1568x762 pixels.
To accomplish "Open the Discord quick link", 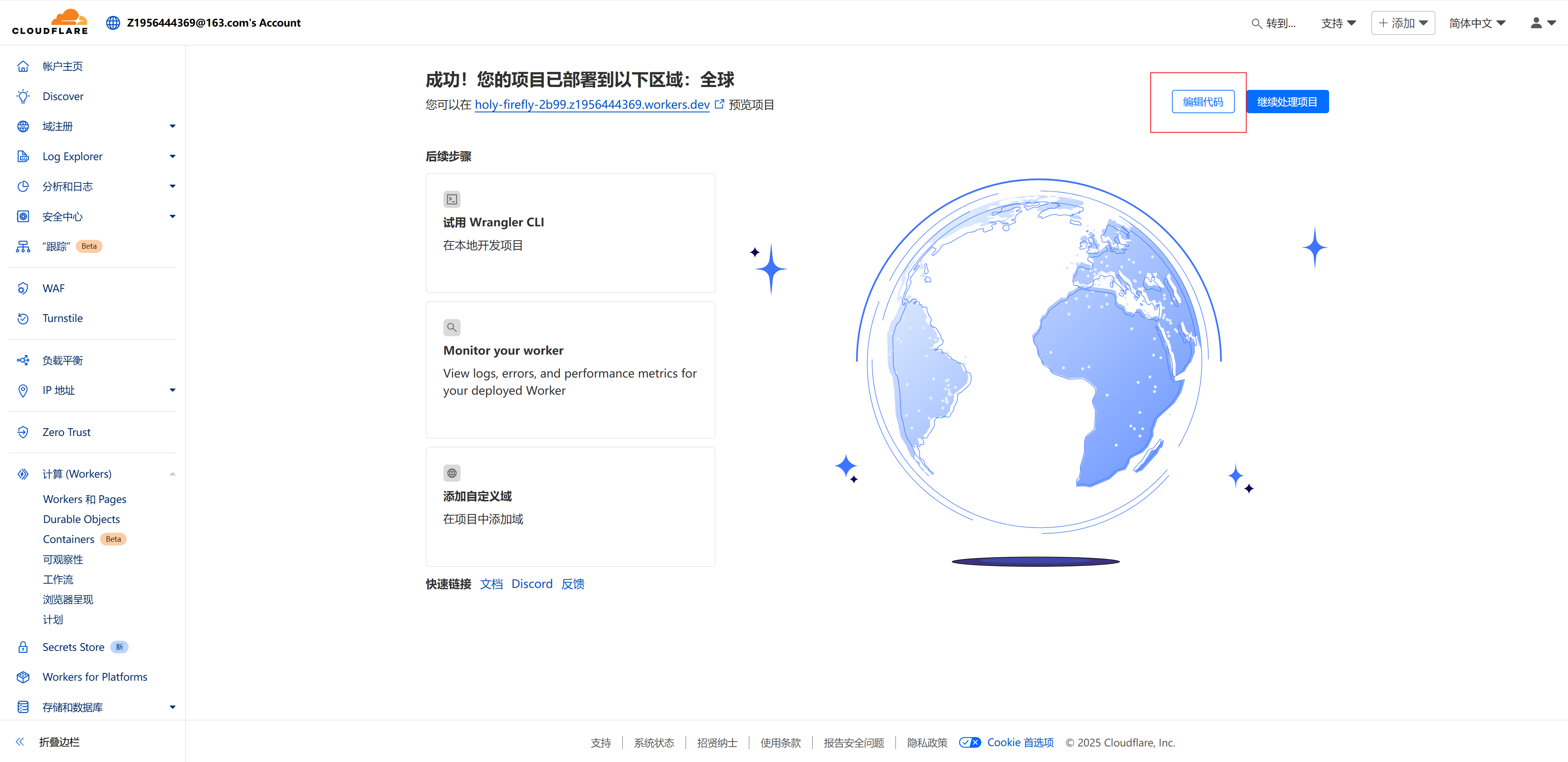I will [532, 583].
